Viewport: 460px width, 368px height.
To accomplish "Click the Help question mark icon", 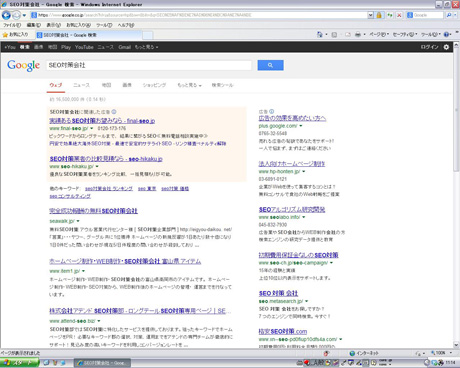I will pyautogui.click(x=447, y=34).
